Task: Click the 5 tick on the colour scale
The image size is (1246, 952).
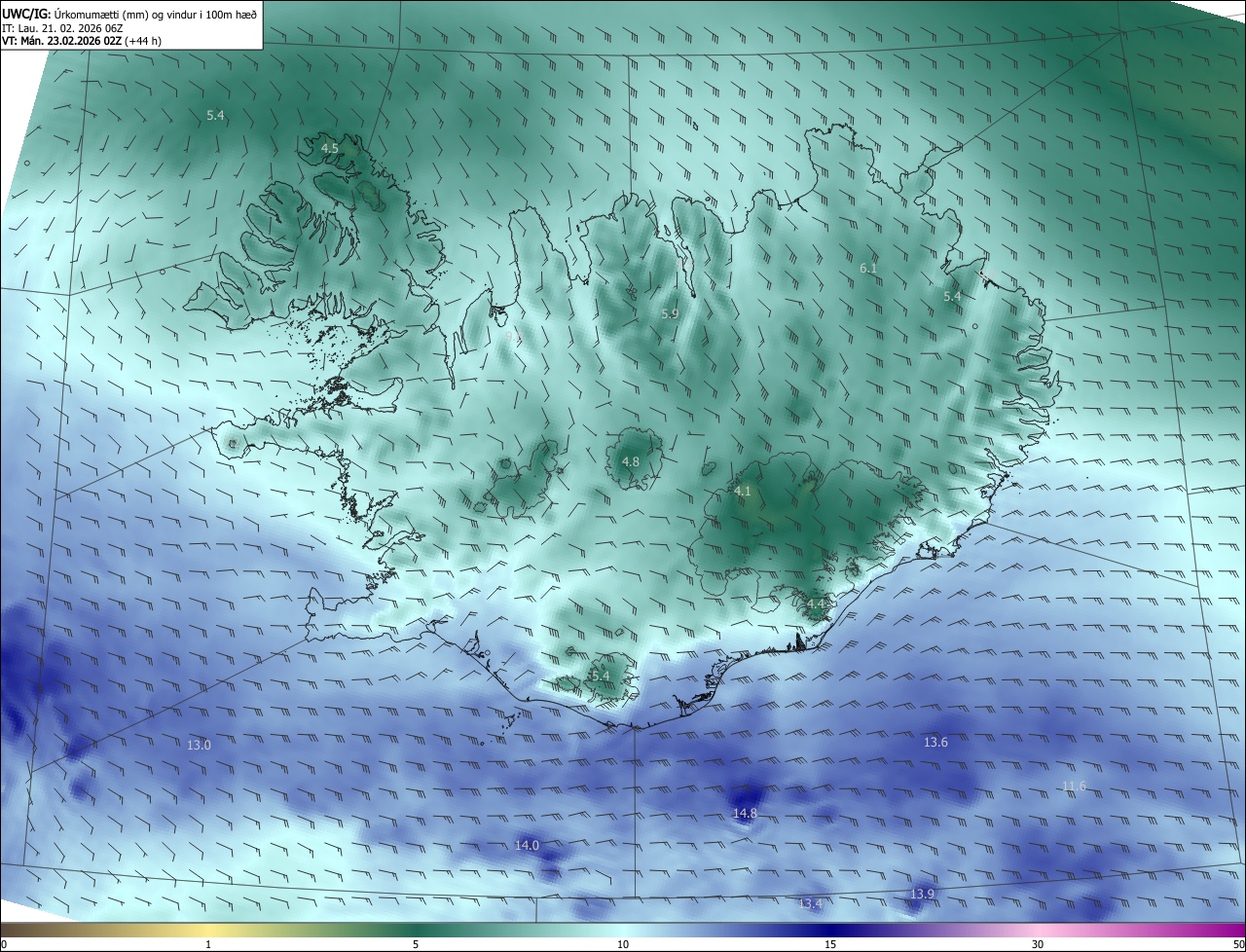Action: click(x=416, y=944)
